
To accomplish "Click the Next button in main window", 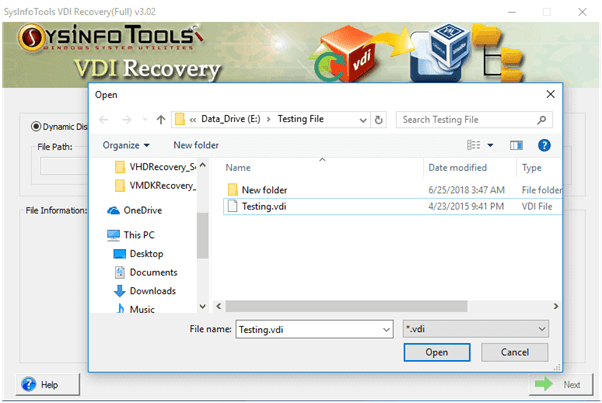I will click(x=561, y=384).
